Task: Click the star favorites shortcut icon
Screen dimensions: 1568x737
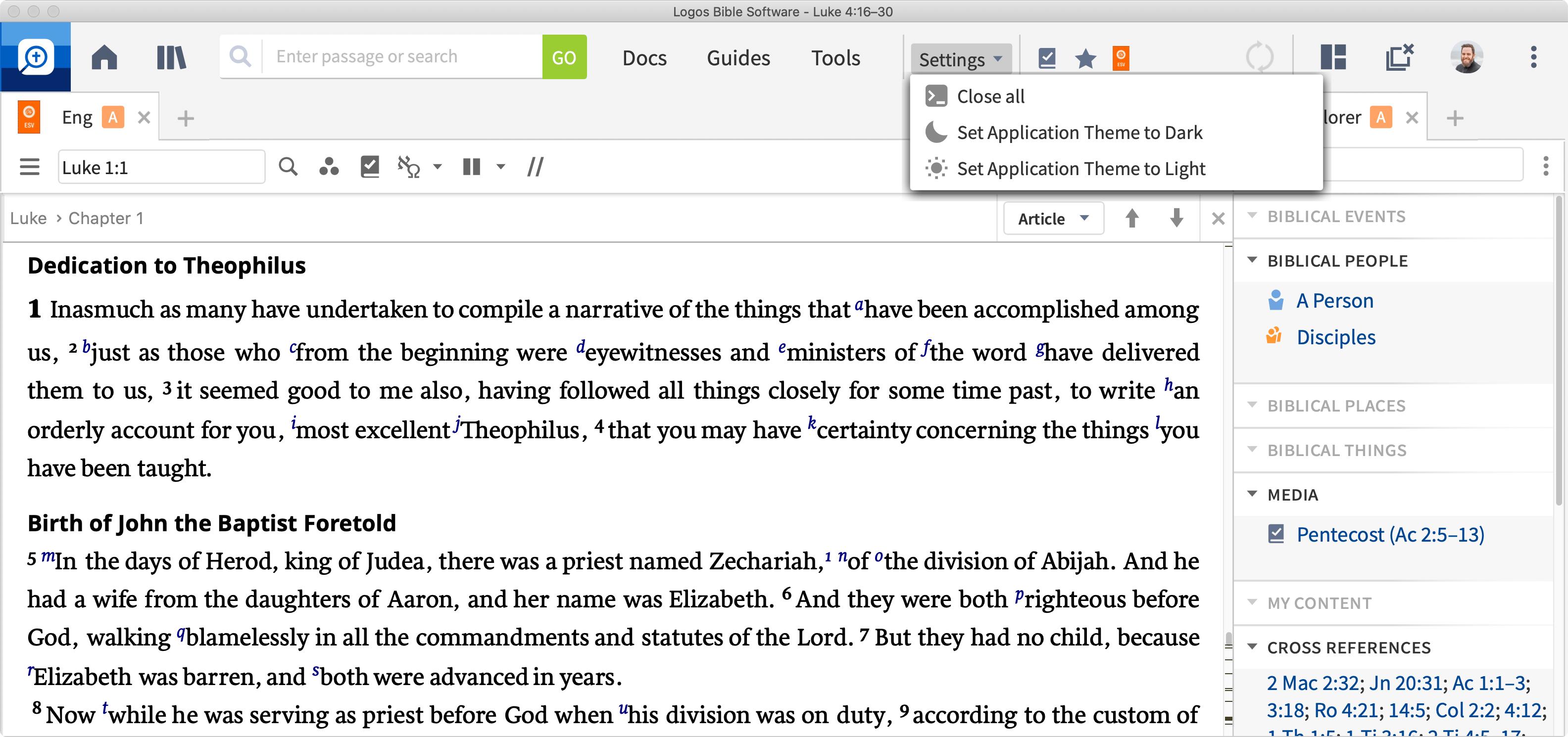Action: point(1085,59)
